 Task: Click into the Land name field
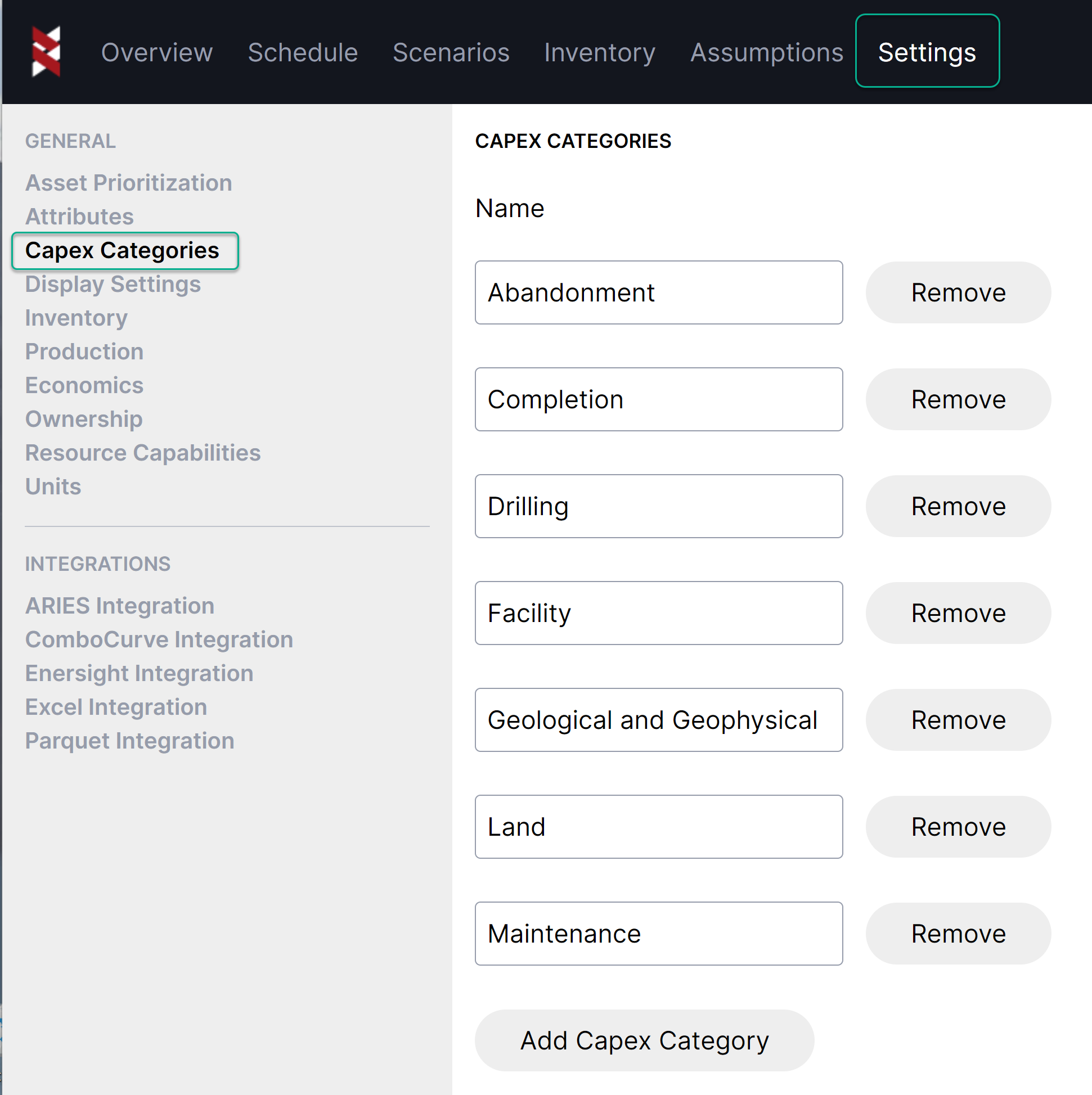(658, 827)
